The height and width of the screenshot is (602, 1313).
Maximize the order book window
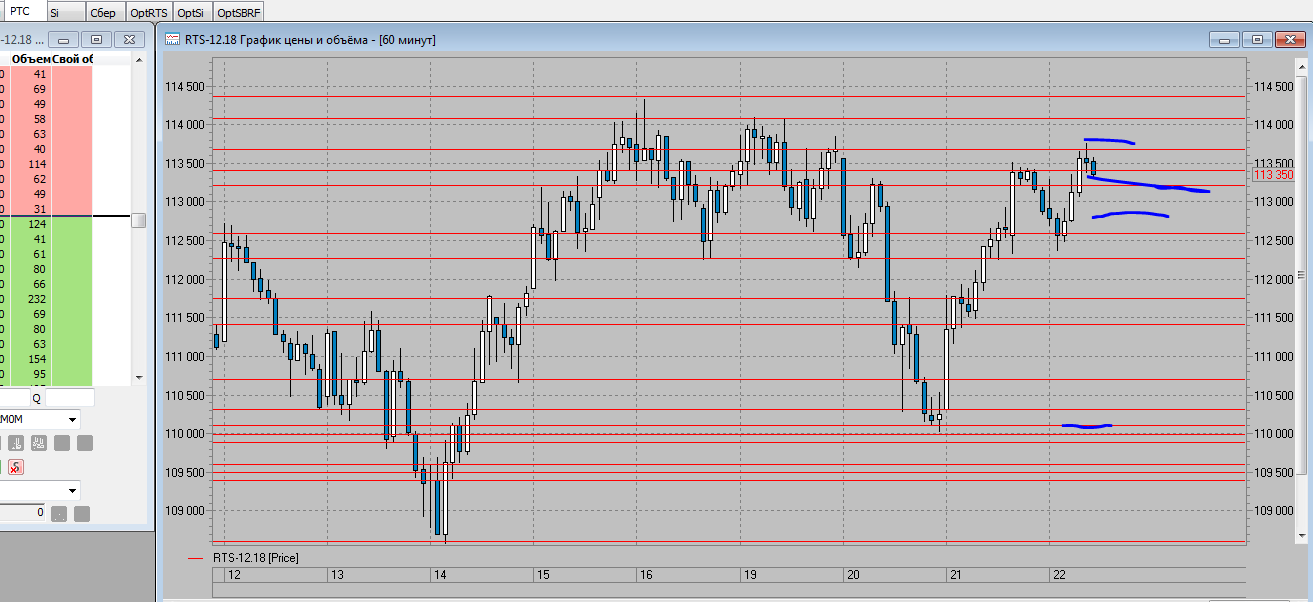tap(96, 40)
